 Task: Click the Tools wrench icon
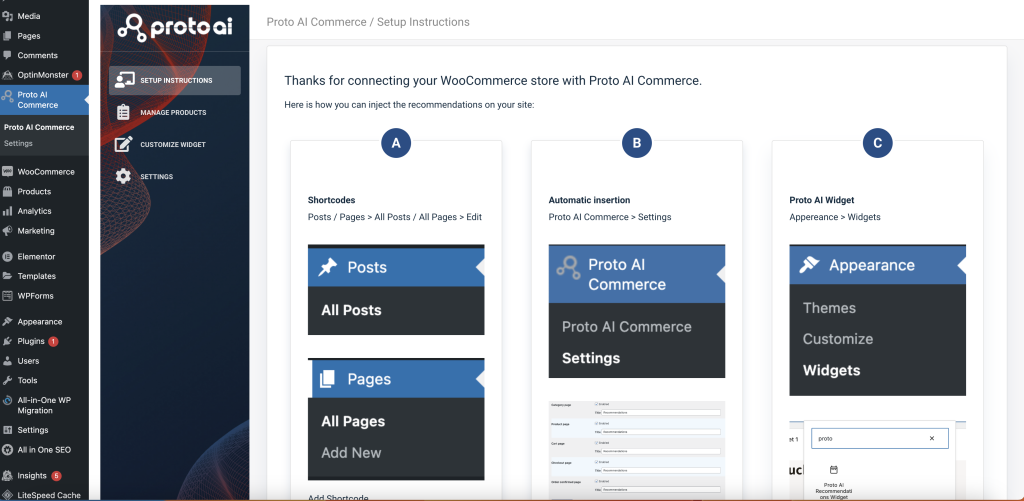[7, 381]
